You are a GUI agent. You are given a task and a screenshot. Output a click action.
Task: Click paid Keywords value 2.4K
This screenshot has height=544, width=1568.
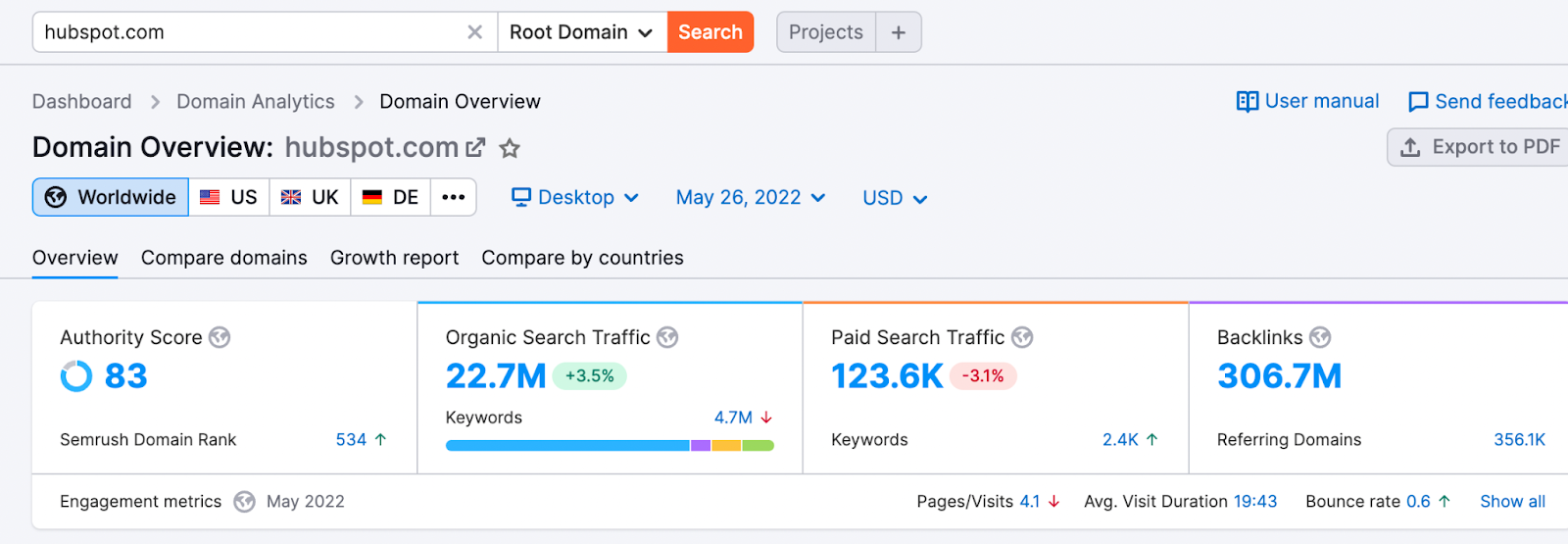coord(1120,440)
